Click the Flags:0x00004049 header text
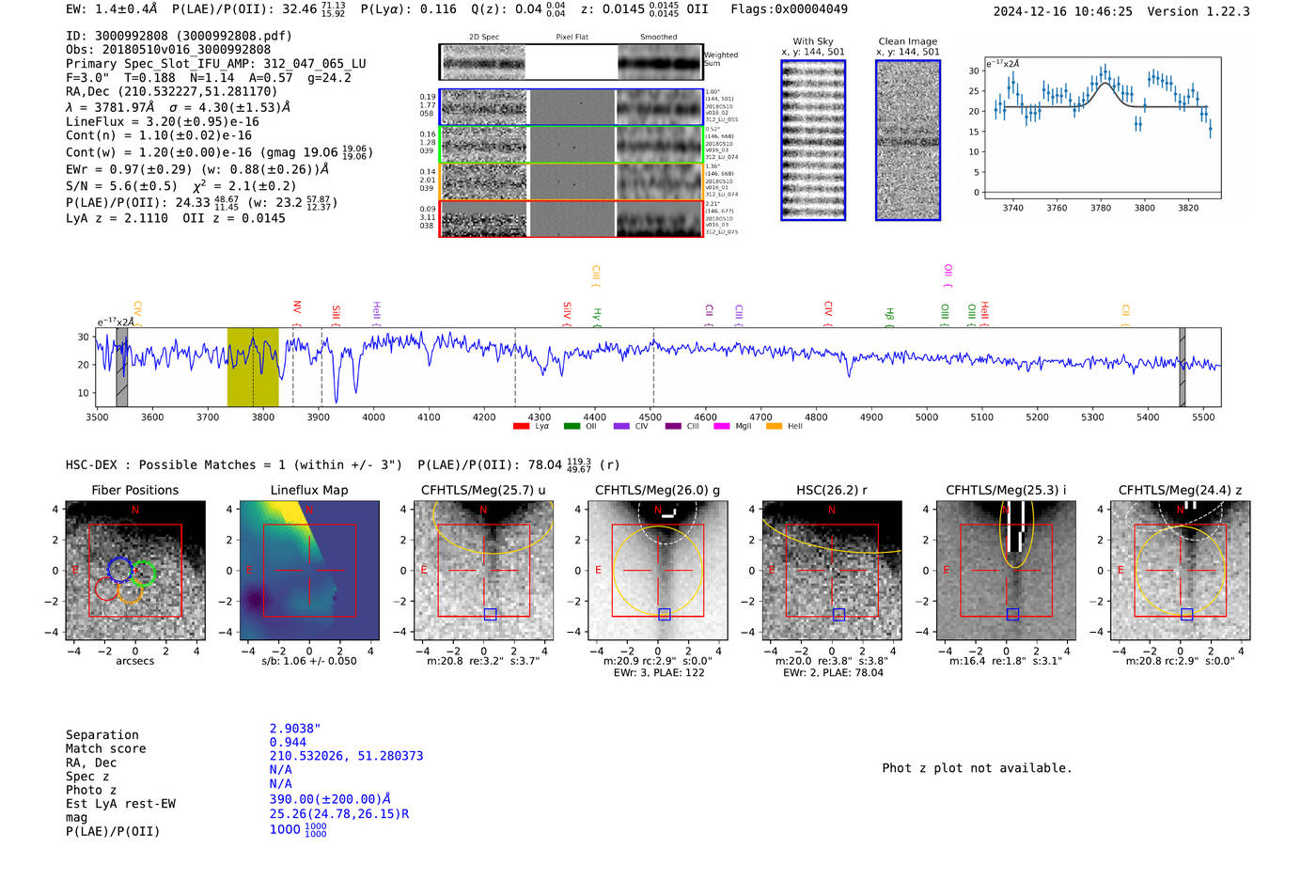Viewport: 1316px width, 896px height. (x=789, y=9)
